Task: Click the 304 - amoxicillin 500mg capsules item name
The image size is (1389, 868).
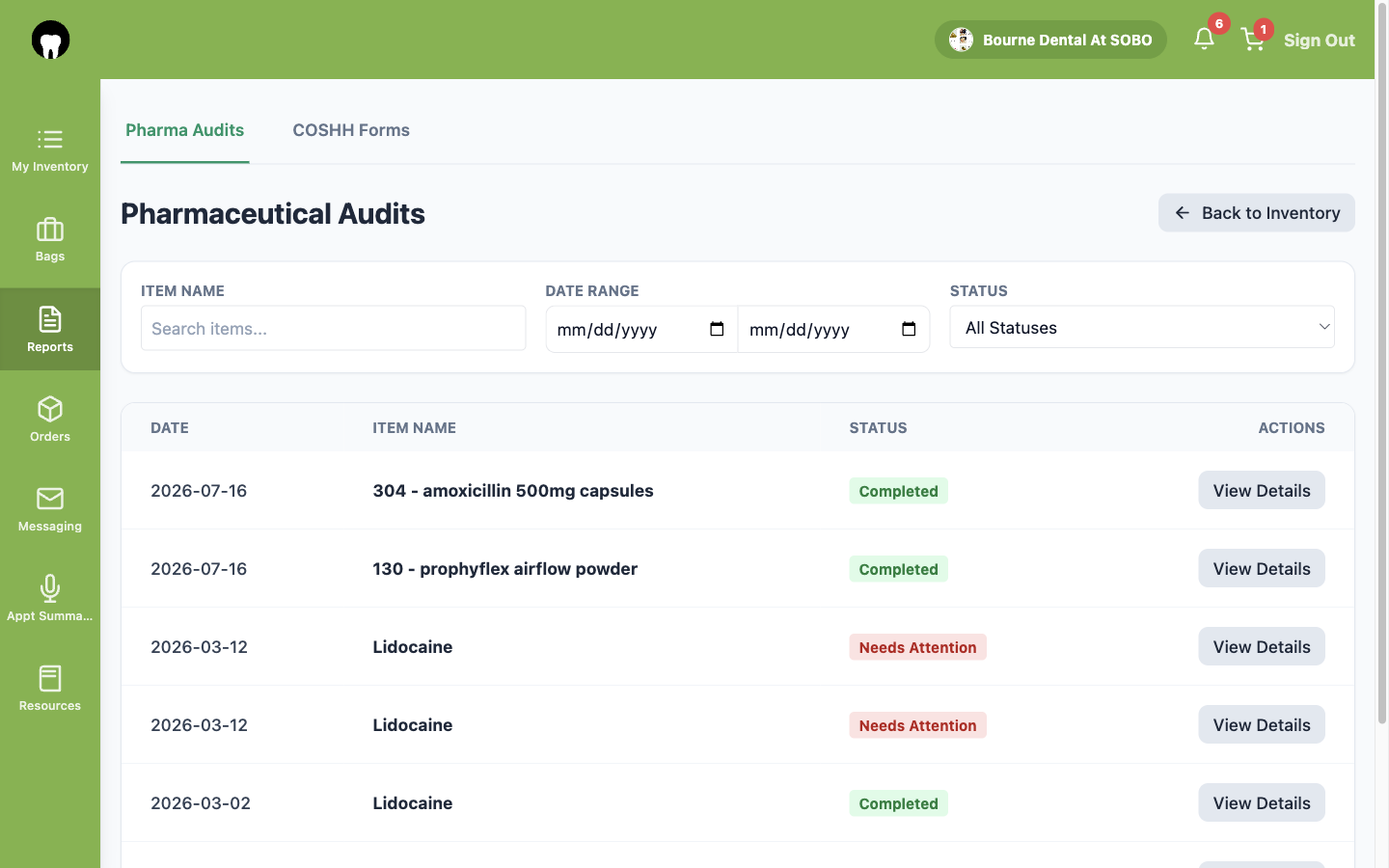Action: pyautogui.click(x=513, y=490)
